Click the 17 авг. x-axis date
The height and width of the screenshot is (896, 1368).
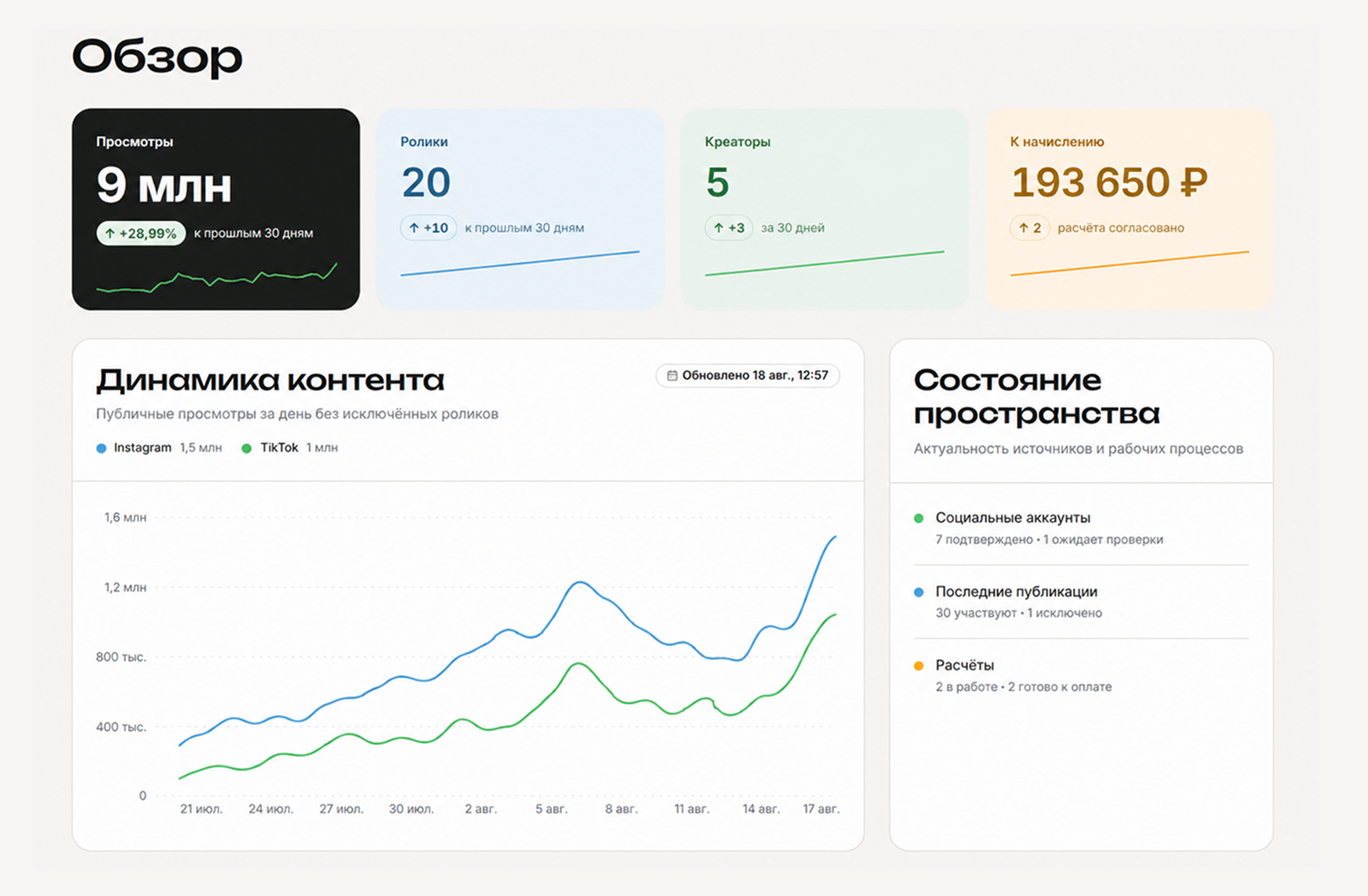821,810
